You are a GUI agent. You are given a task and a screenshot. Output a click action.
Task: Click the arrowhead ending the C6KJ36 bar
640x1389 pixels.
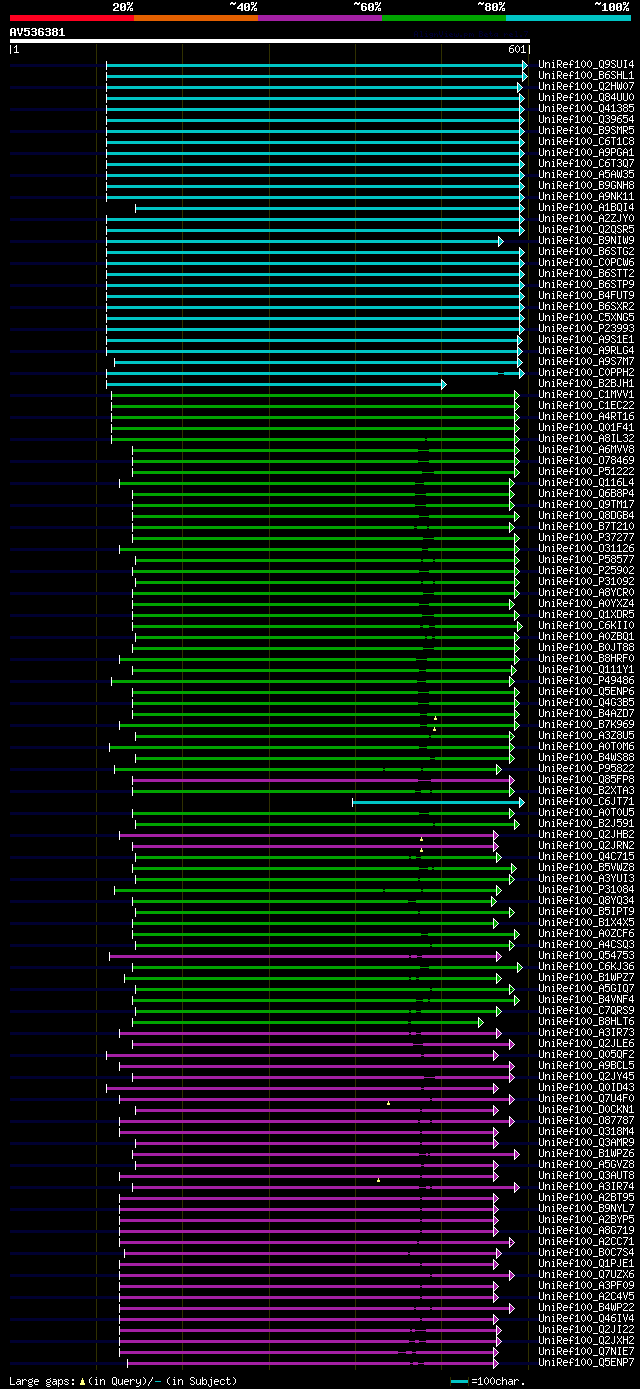(x=519, y=967)
